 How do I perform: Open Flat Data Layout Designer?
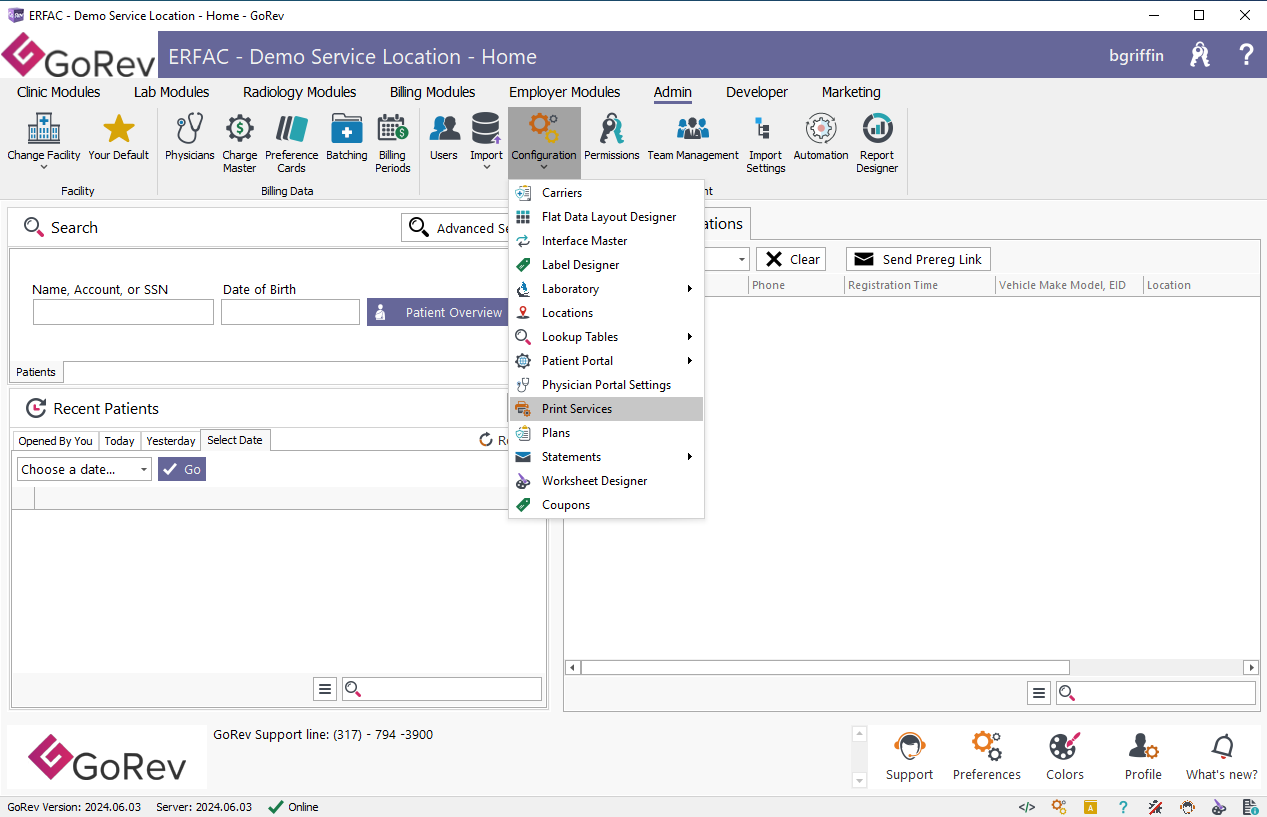[606, 217]
